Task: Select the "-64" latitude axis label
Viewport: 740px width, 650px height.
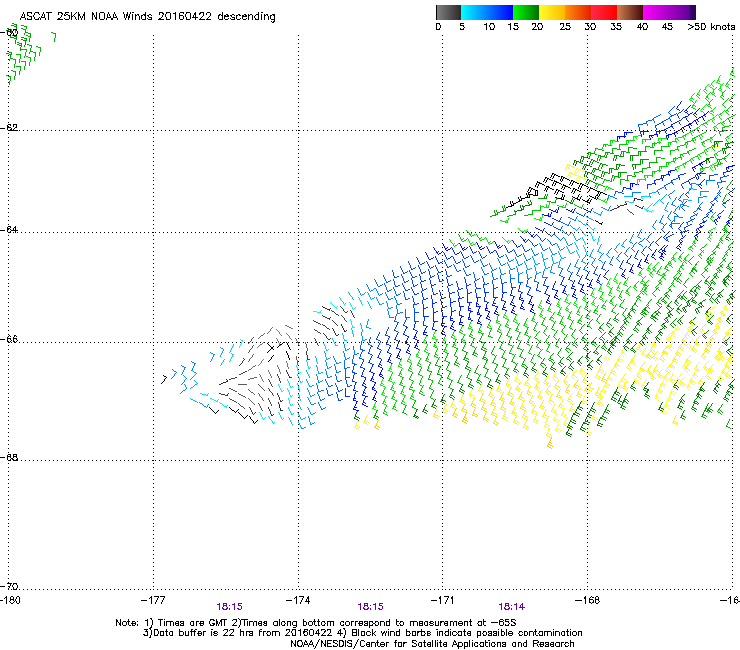Action: pos(9,229)
